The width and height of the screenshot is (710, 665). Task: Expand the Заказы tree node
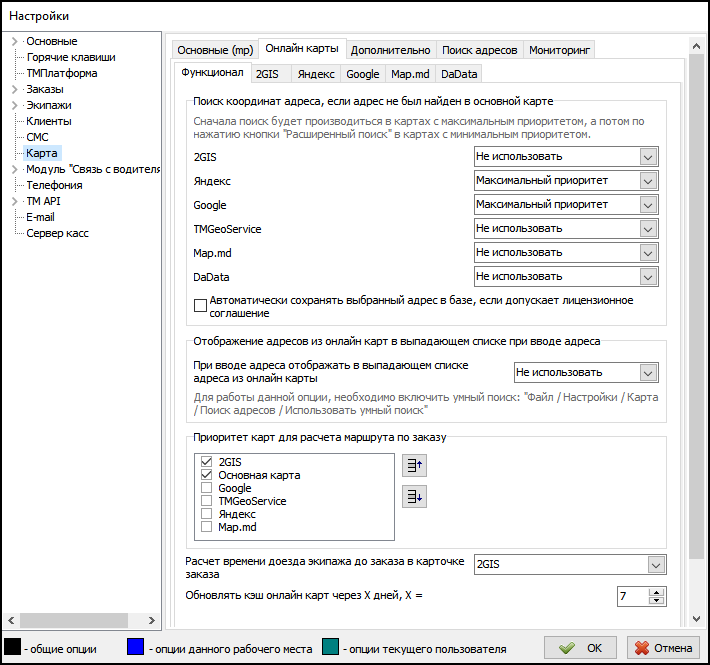15,89
